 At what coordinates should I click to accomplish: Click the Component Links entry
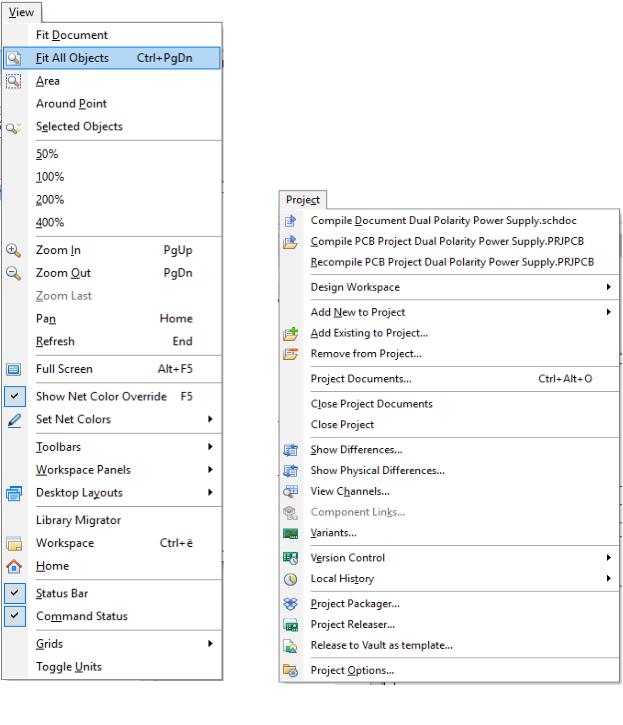[358, 512]
